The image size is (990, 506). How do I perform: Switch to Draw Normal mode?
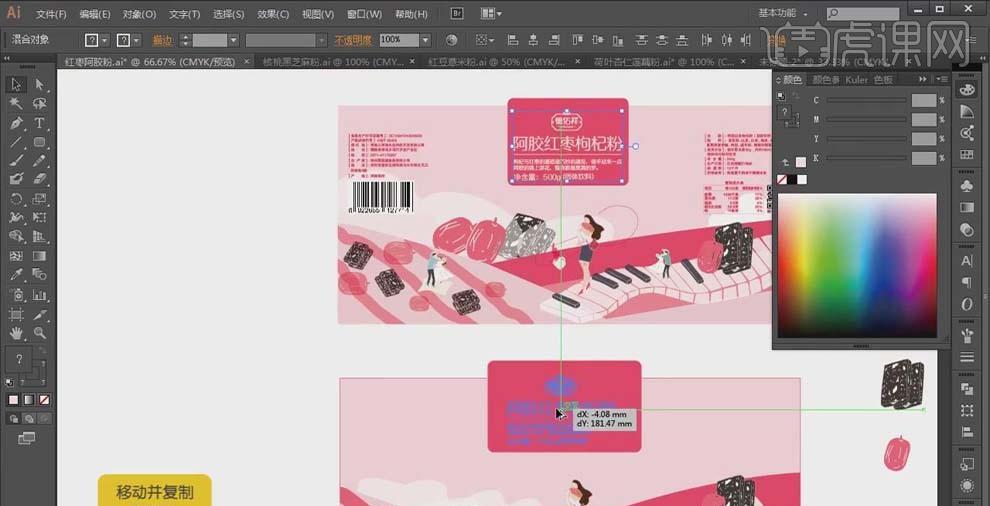[x=14, y=418]
